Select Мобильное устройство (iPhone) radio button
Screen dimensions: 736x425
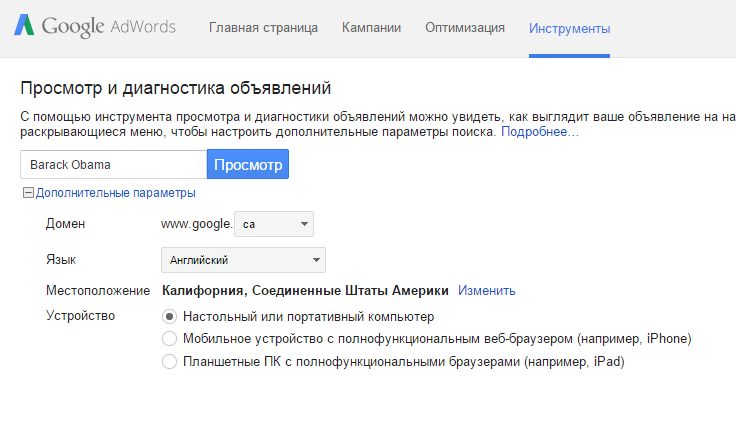pyautogui.click(x=169, y=339)
